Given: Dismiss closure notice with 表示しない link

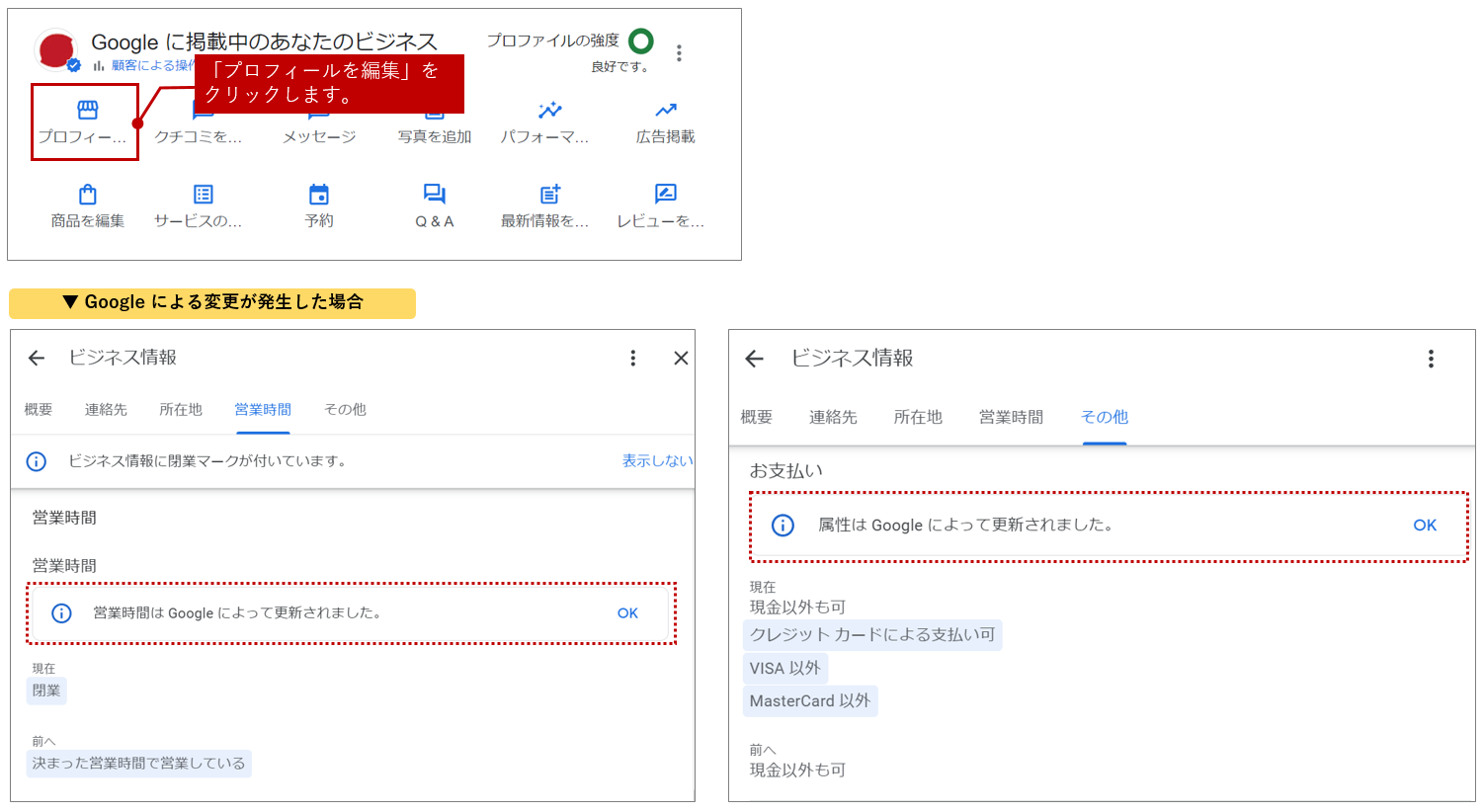Looking at the screenshot, I should [x=656, y=461].
